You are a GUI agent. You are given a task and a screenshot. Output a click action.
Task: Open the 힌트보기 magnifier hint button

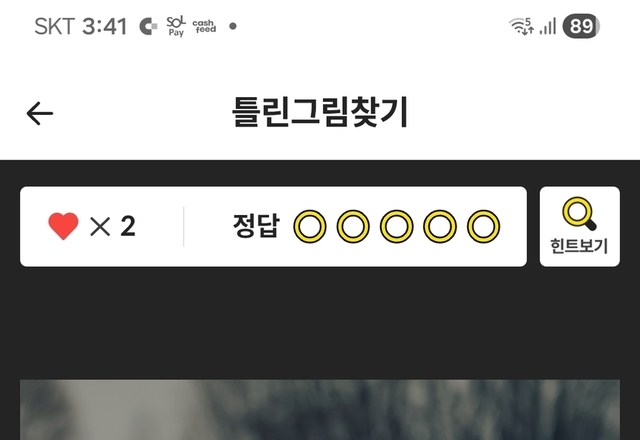click(580, 227)
